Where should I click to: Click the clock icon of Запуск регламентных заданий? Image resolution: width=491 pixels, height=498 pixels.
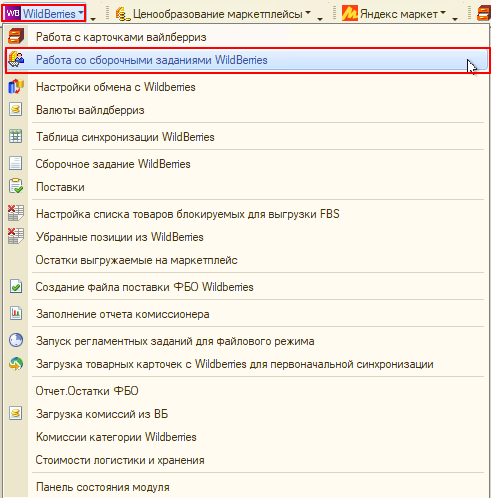click(x=16, y=340)
